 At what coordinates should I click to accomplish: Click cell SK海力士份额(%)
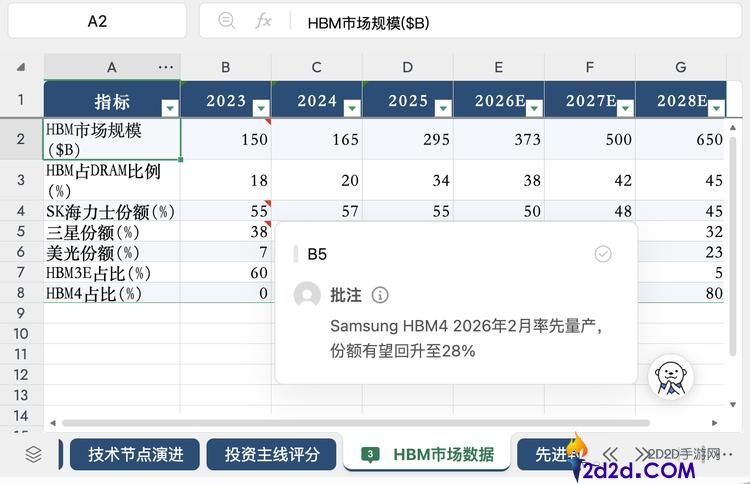click(x=112, y=210)
